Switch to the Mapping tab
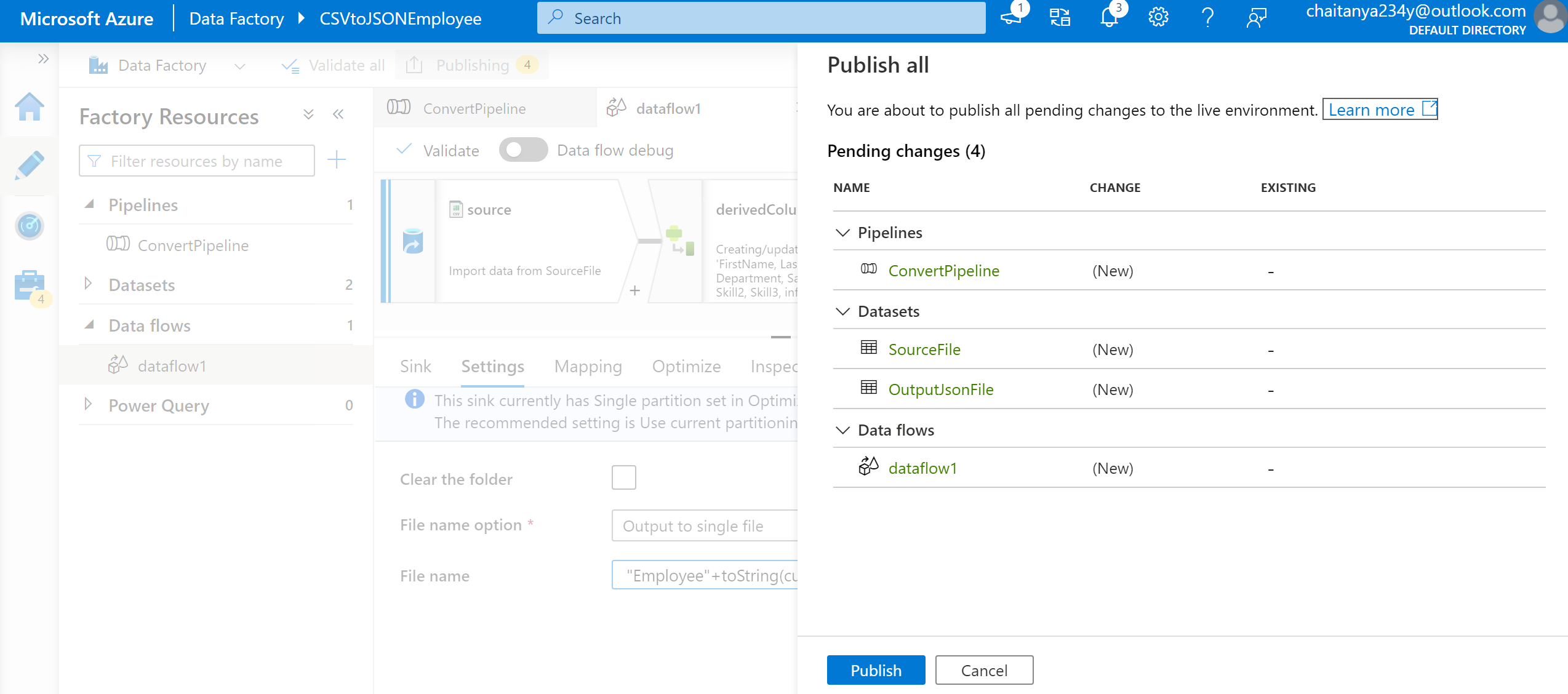This screenshot has height=694, width=1568. pos(588,367)
